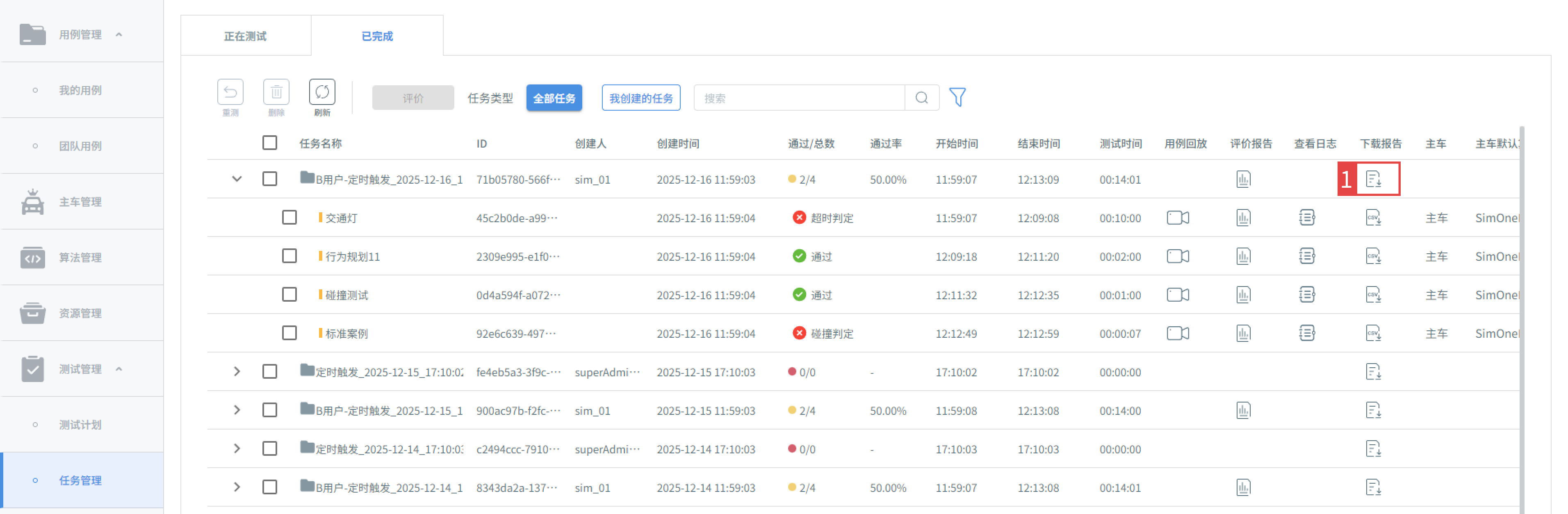Download CSV report for 交通灯
The width and height of the screenshot is (1568, 514).
coord(1373,218)
